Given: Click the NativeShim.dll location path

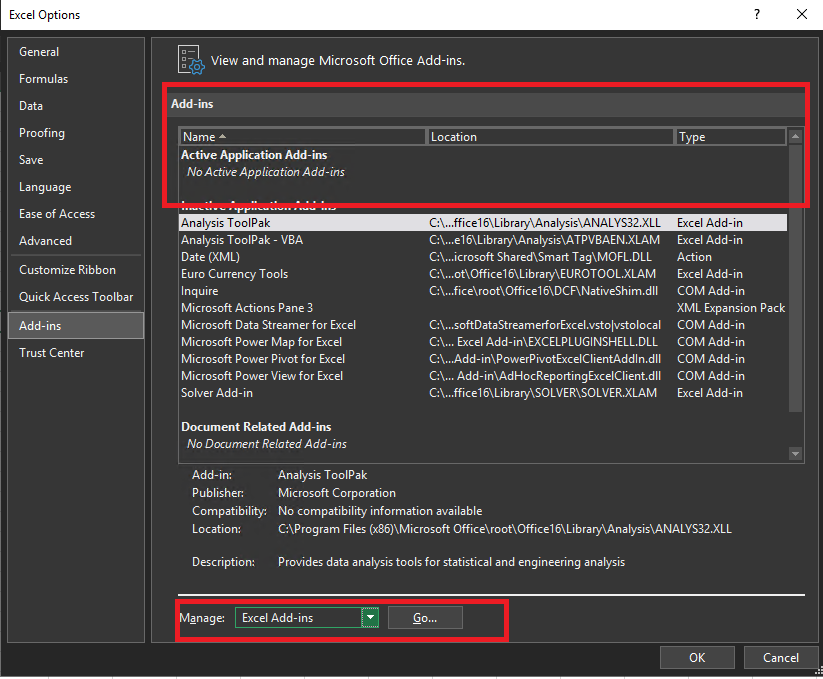Looking at the screenshot, I should [543, 291].
